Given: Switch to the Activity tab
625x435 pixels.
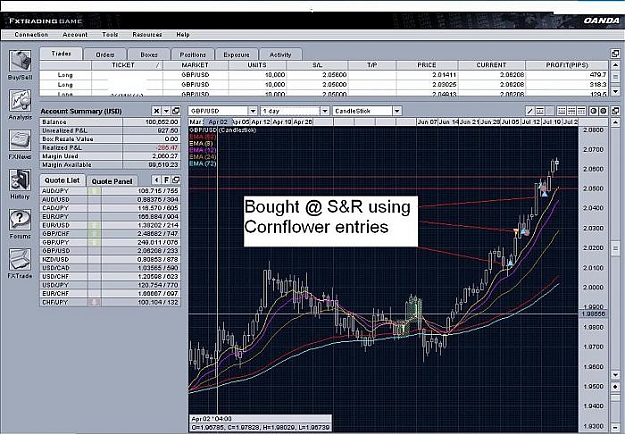Looking at the screenshot, I should 280,55.
